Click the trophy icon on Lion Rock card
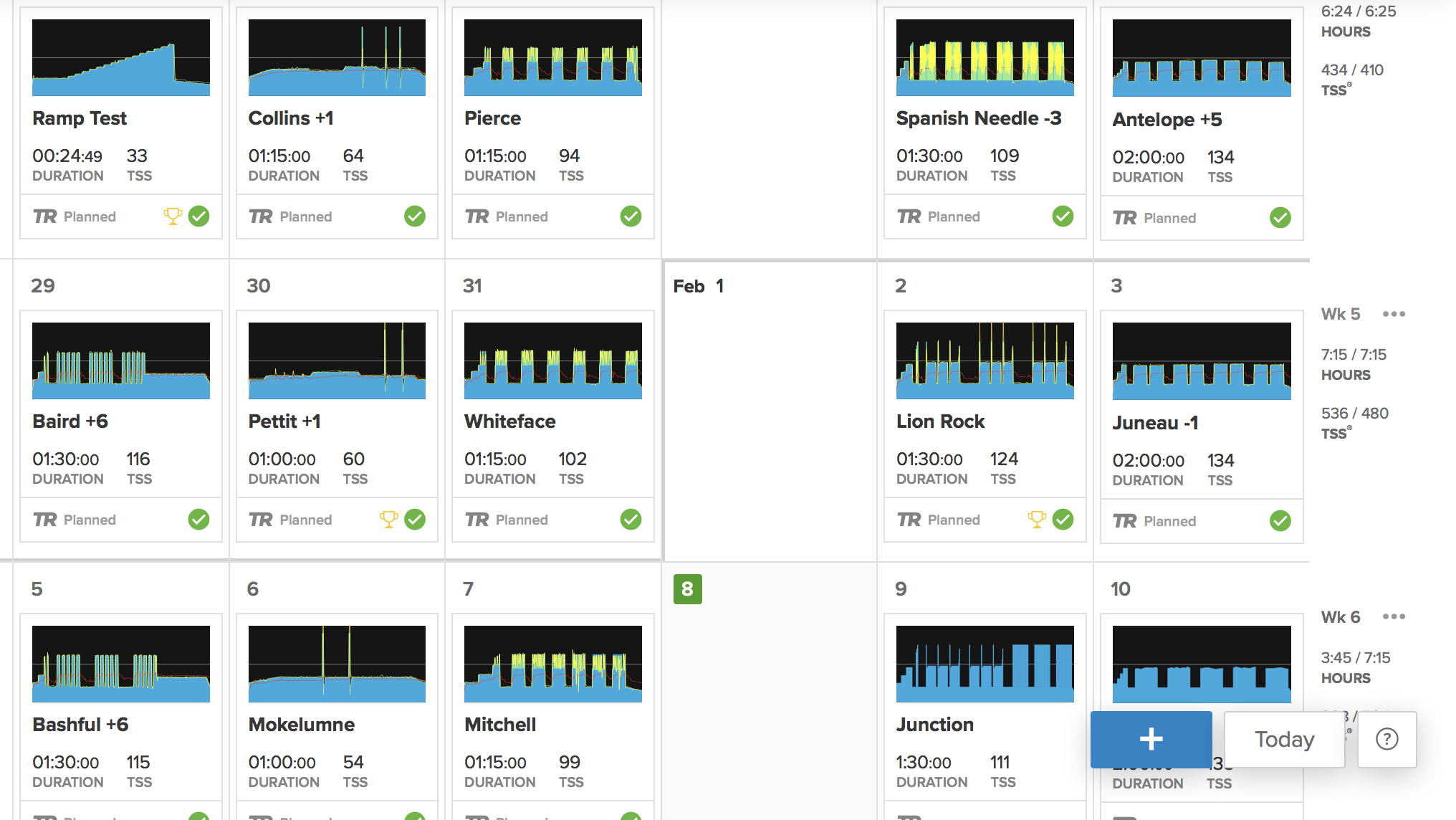The image size is (1456, 820). click(x=1036, y=519)
